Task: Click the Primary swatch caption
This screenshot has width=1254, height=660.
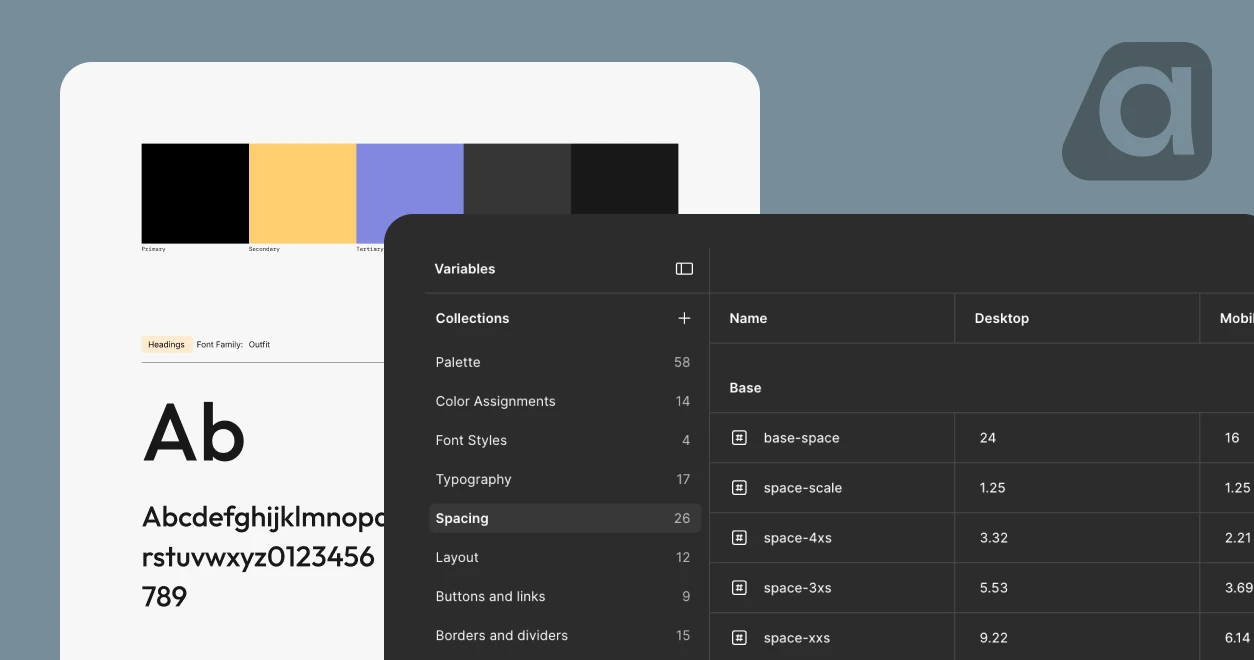Action: [x=153, y=249]
